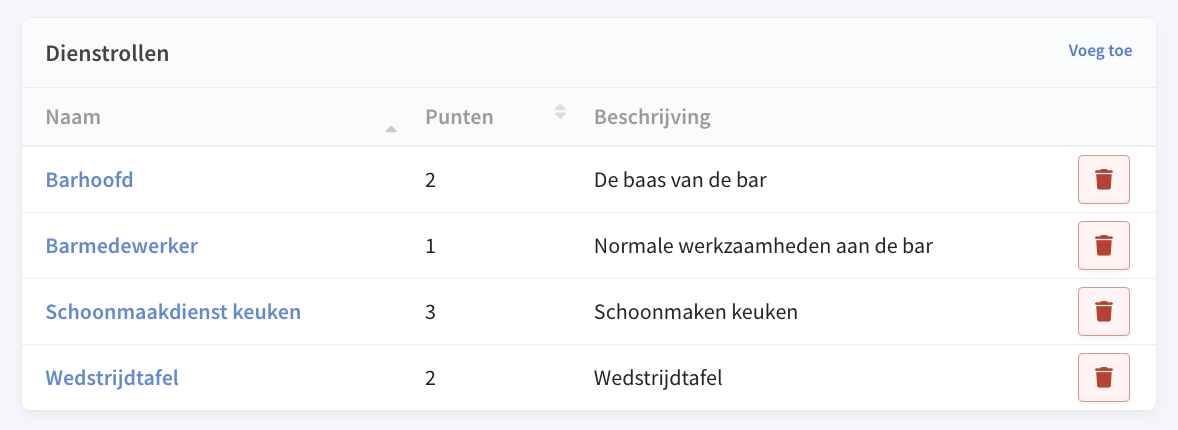Open the Barhoofd role link

(89, 180)
